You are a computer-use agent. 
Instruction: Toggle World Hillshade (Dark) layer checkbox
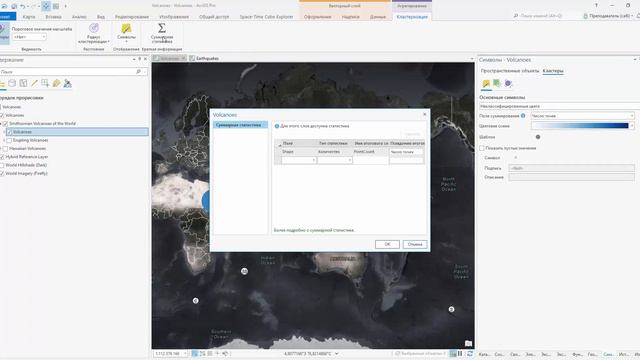2,165
